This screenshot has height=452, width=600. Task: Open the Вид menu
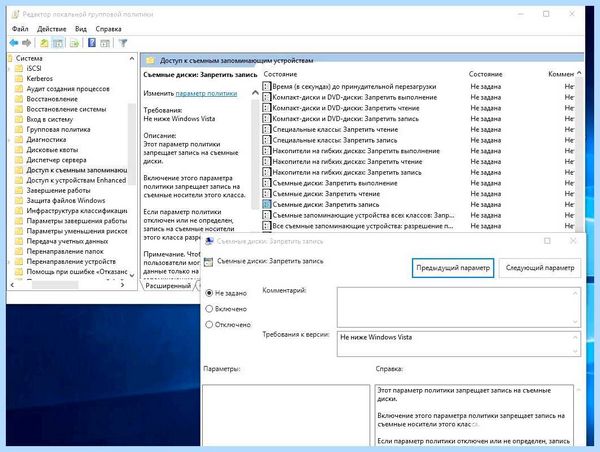tap(81, 29)
